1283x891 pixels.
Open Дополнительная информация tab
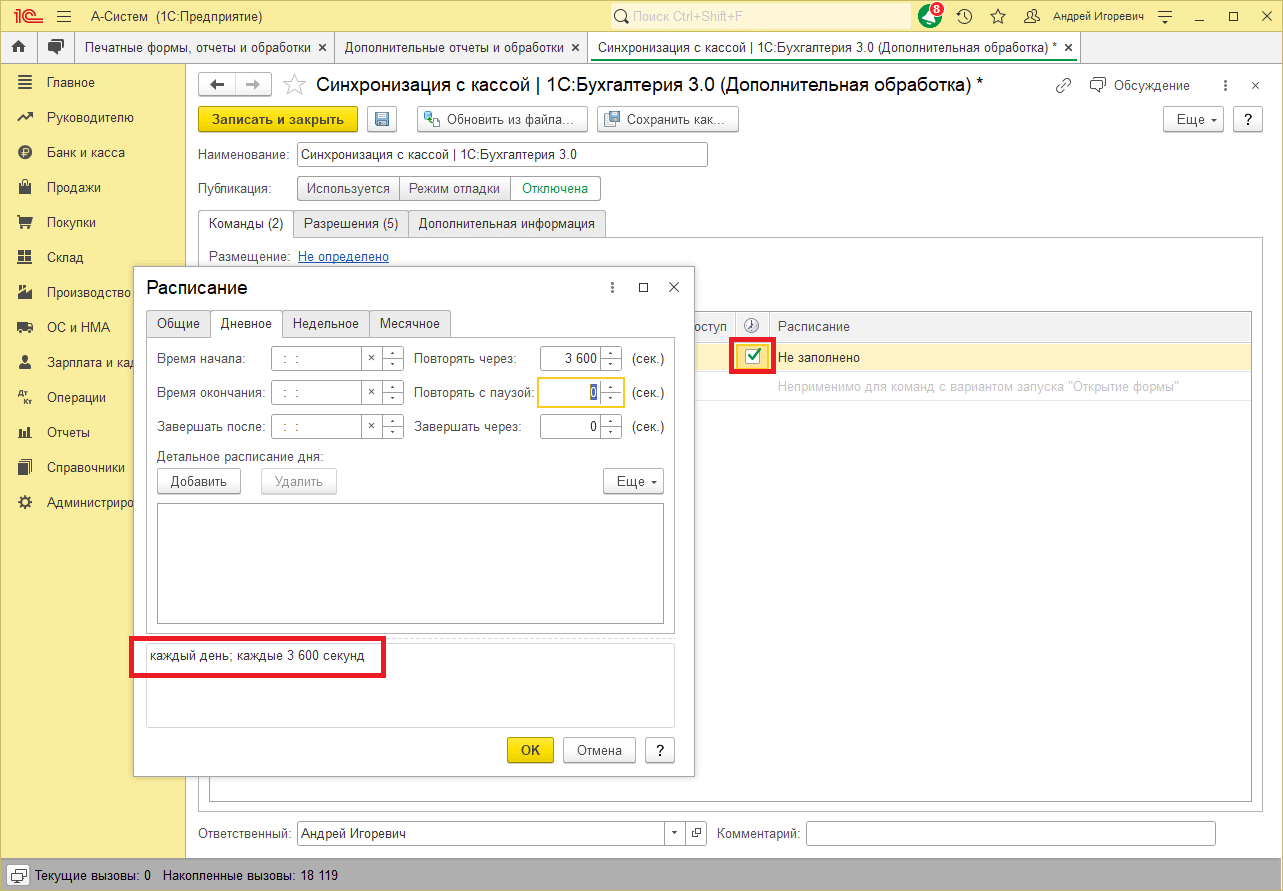507,223
